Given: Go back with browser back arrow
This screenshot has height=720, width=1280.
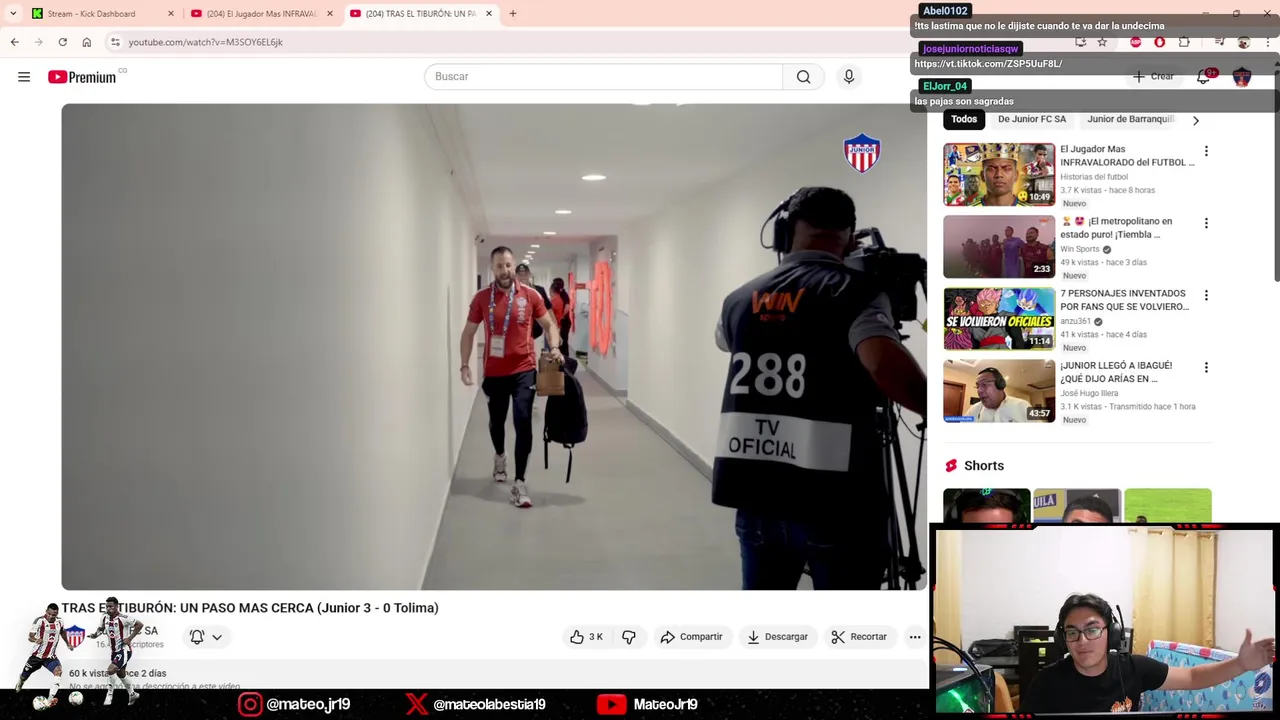Looking at the screenshot, I should click(x=14, y=42).
